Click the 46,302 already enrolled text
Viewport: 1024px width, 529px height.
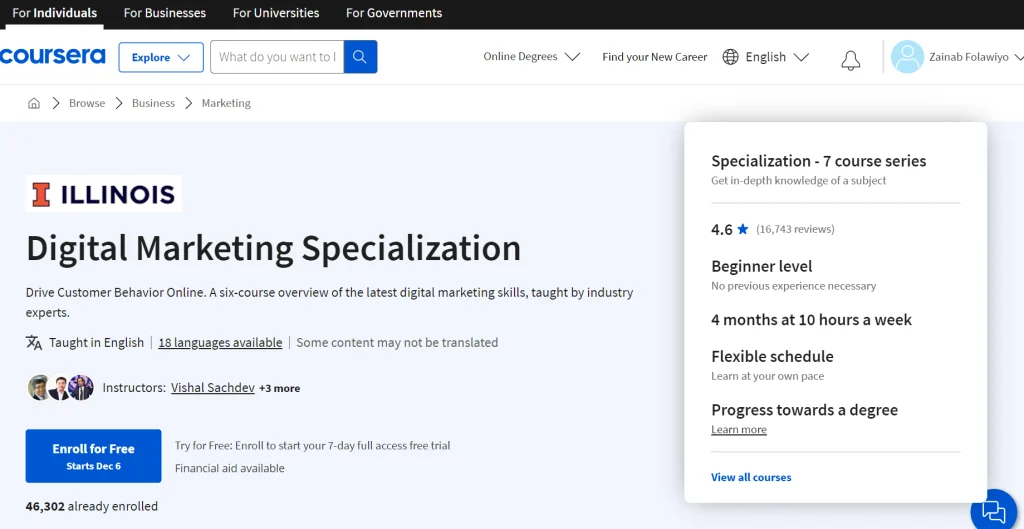(91, 506)
